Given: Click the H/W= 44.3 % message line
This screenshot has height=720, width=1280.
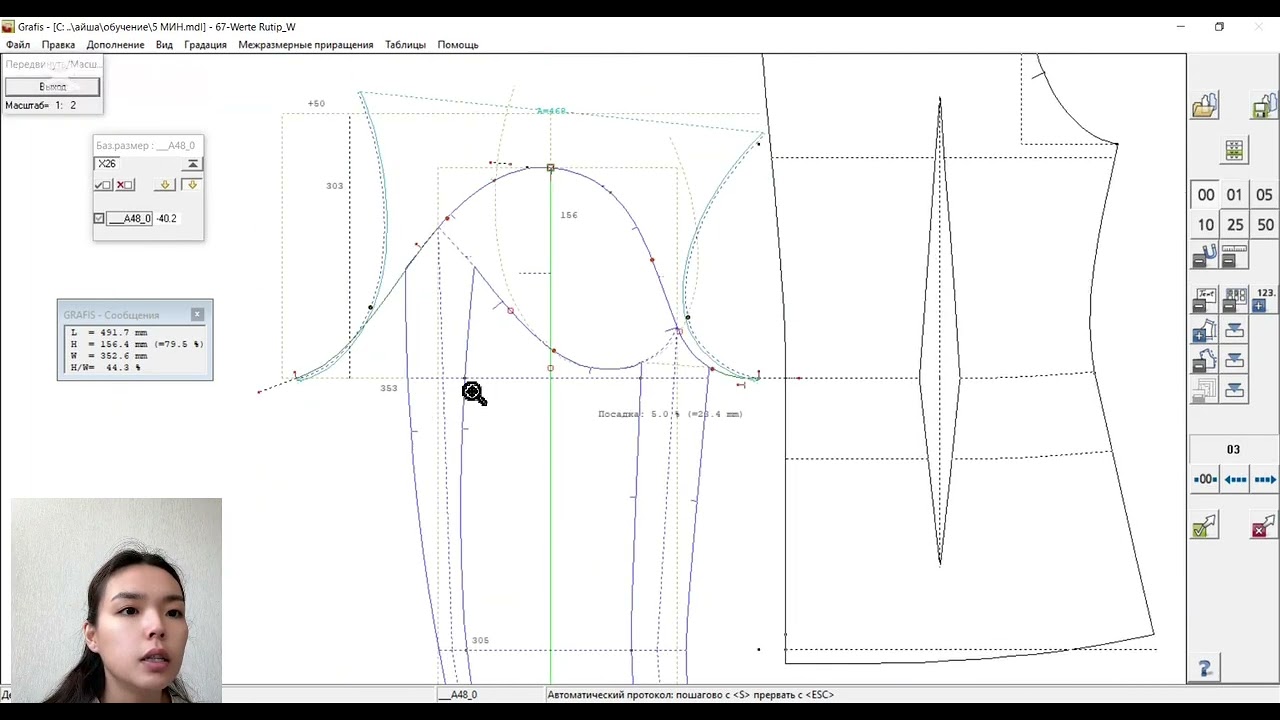Looking at the screenshot, I should [105, 368].
